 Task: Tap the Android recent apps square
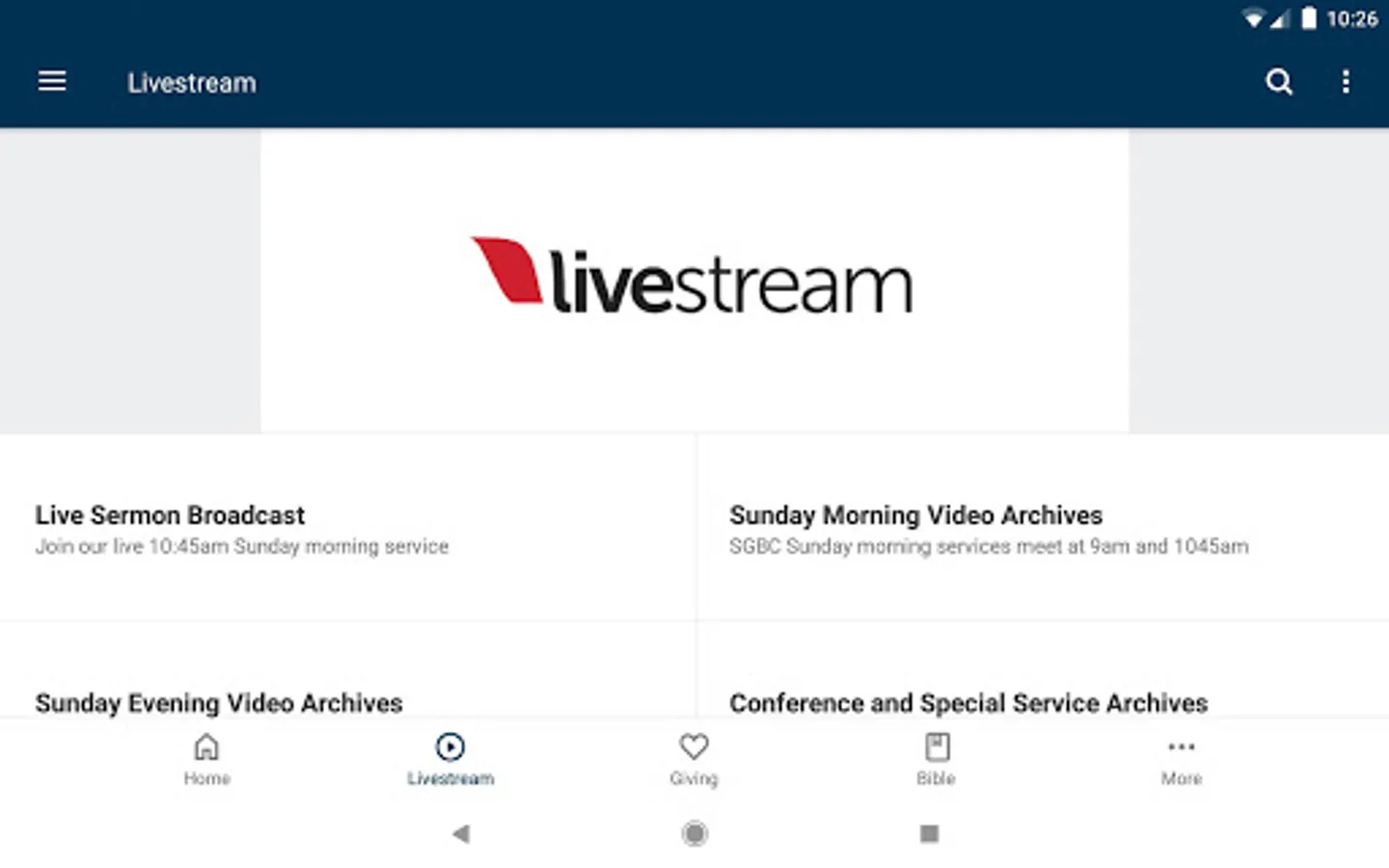point(929,833)
